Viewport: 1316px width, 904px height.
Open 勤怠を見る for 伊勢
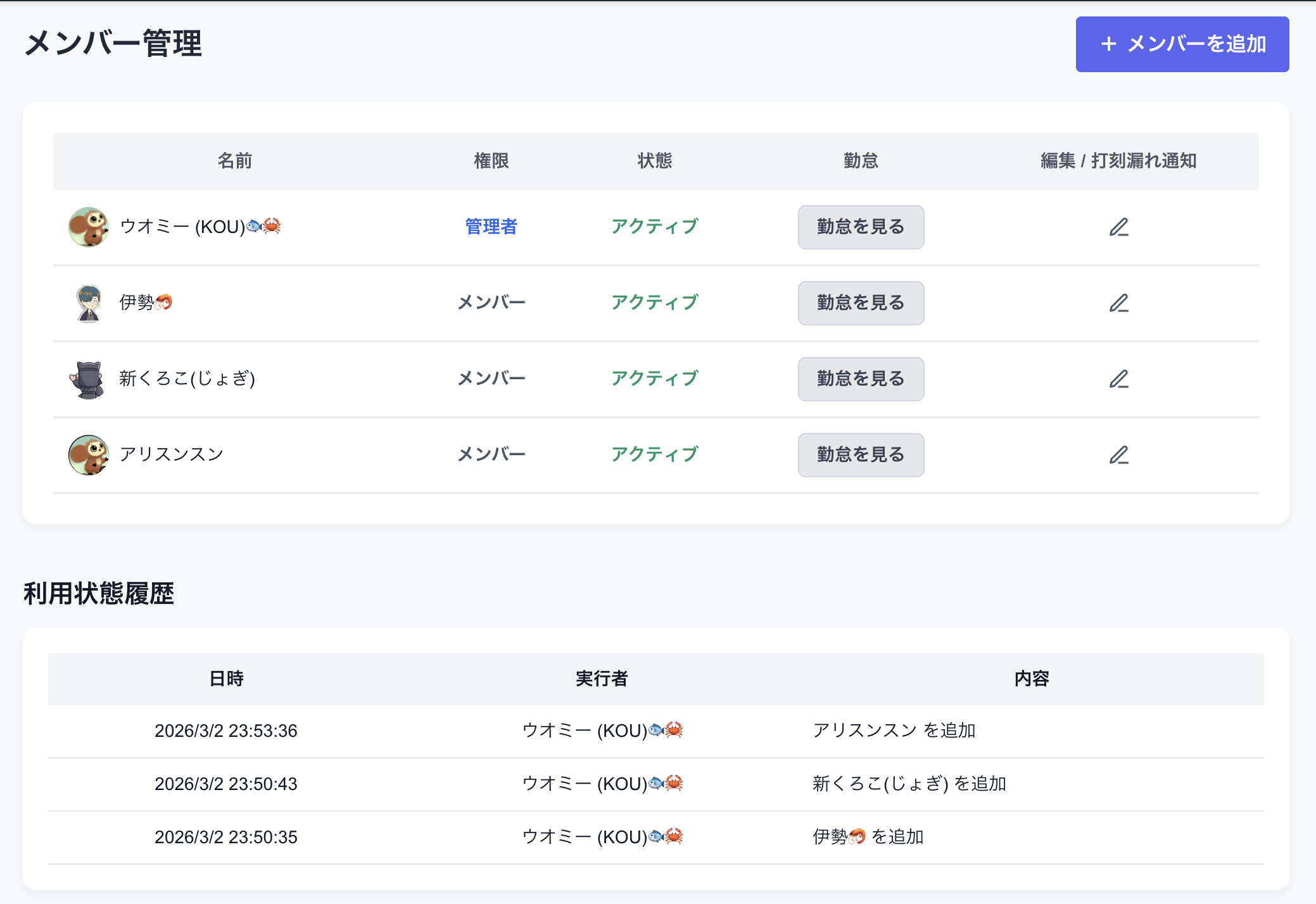coord(861,303)
